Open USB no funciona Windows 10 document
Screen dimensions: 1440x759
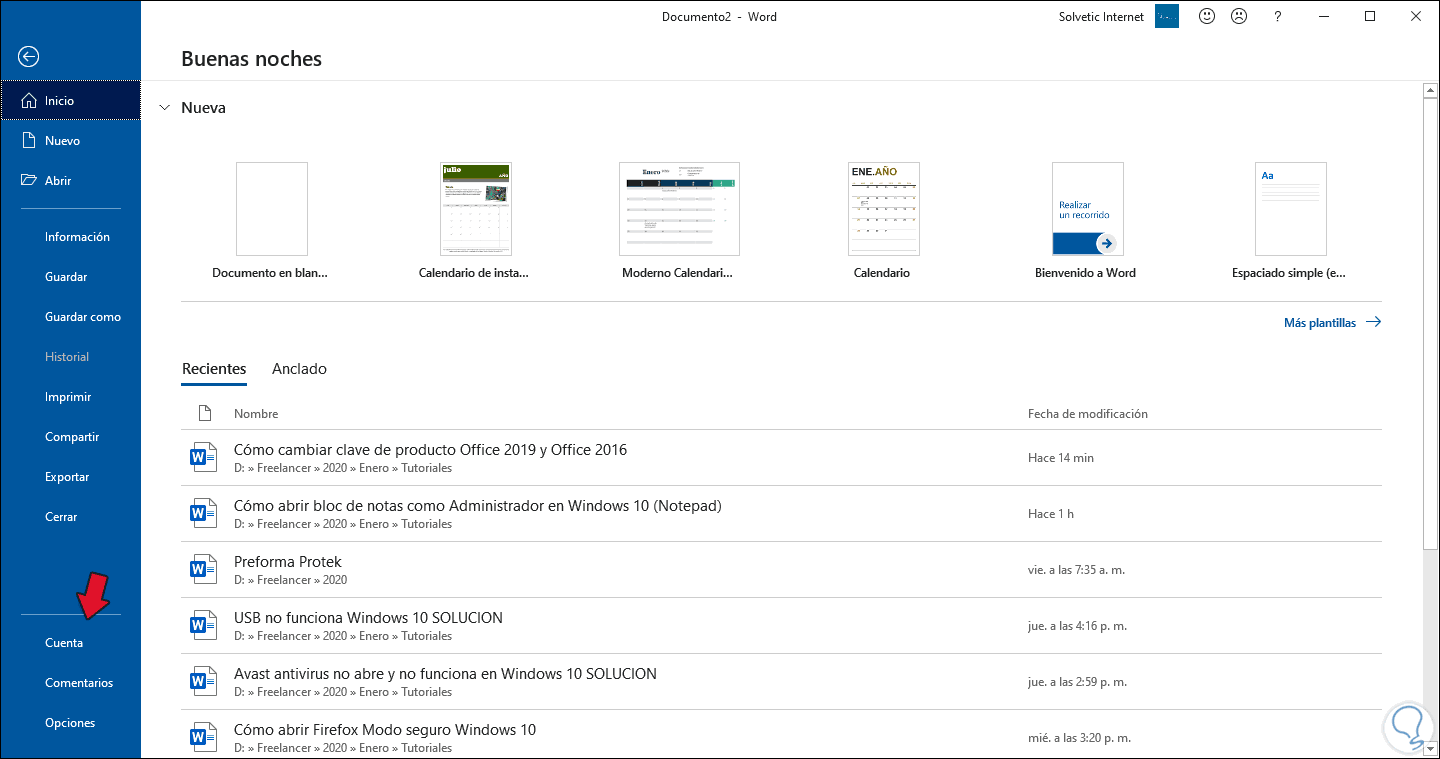(x=368, y=618)
